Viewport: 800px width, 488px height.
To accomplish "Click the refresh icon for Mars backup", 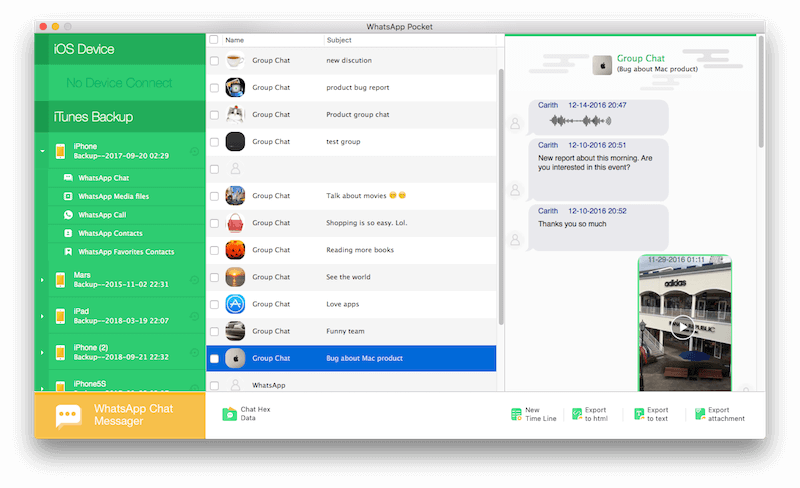I will 194,280.
